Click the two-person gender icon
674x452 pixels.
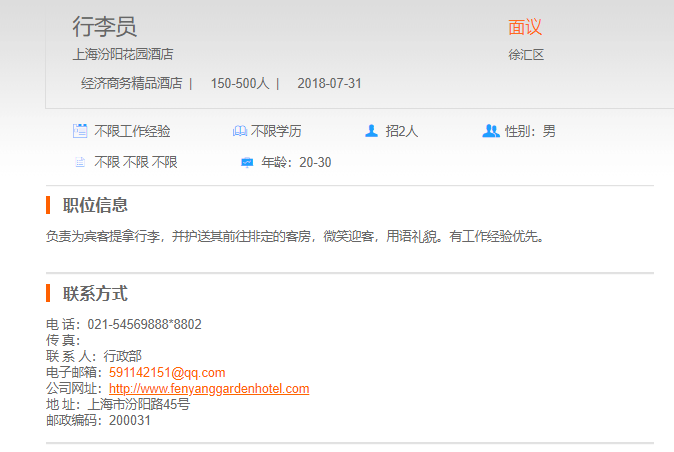(x=490, y=131)
